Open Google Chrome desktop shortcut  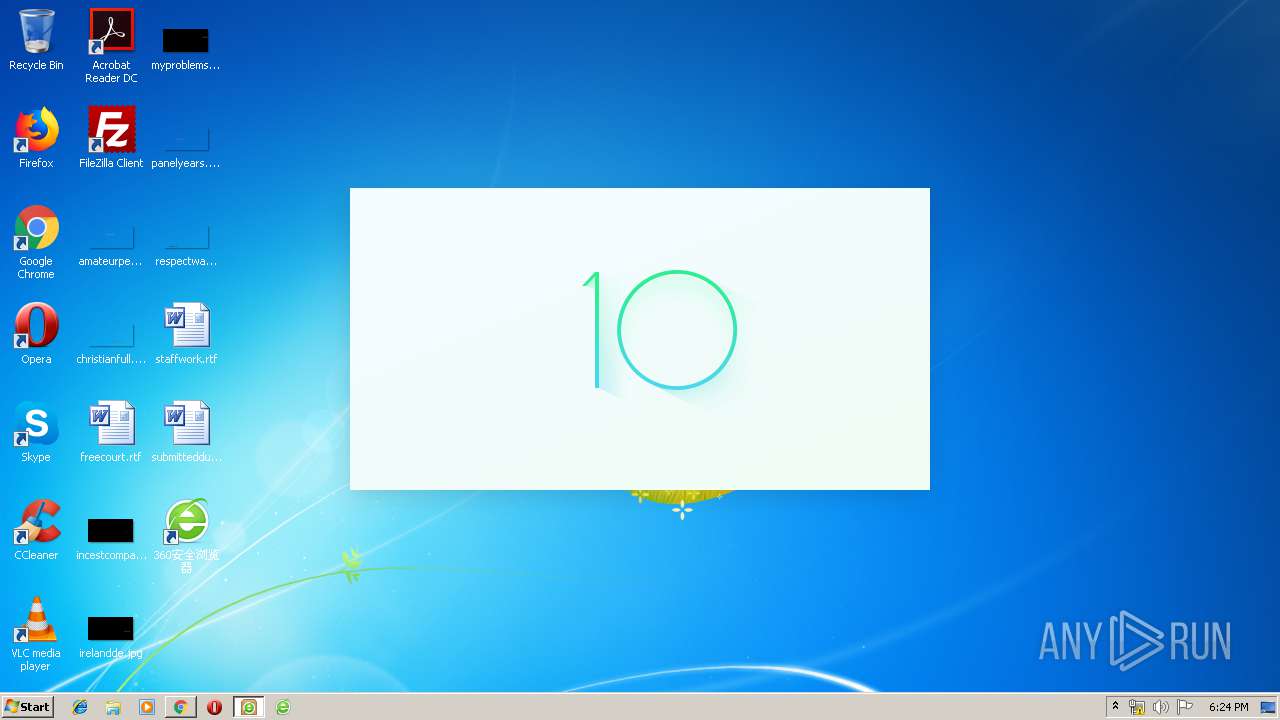tap(36, 243)
